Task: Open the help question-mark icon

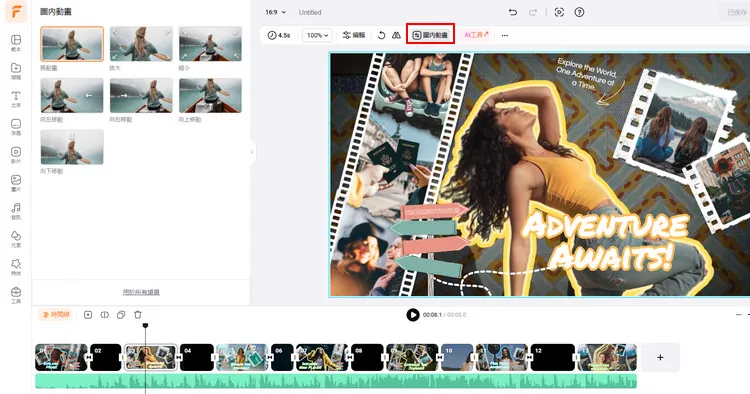Action: (x=579, y=12)
